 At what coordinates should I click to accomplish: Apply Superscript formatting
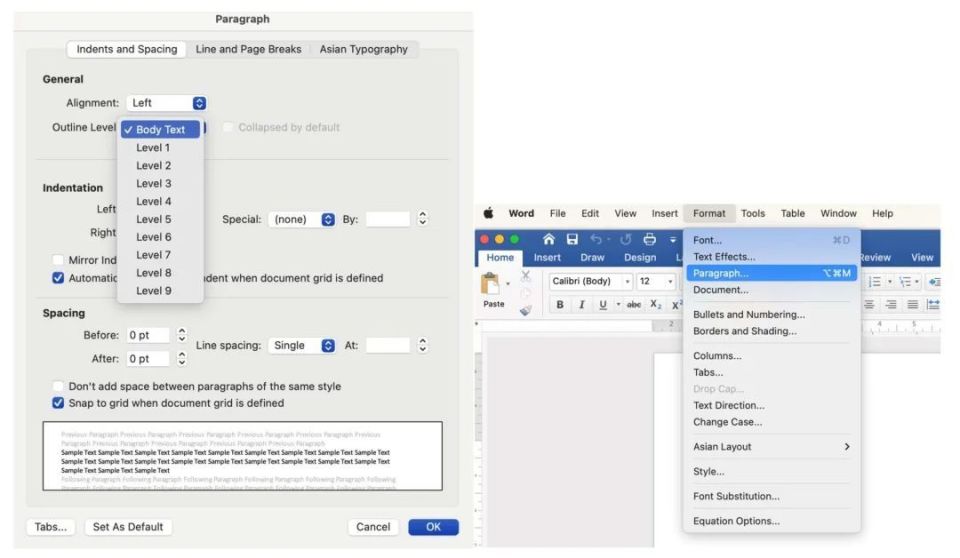(x=676, y=304)
